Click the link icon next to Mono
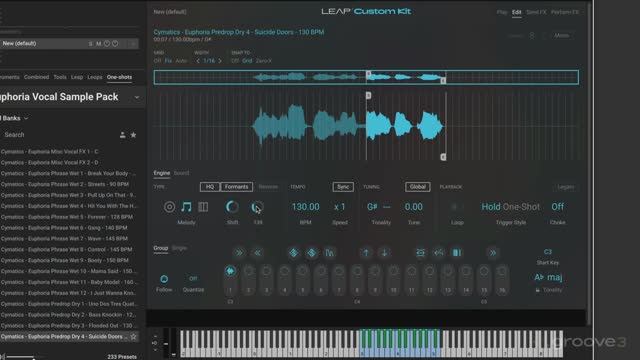 tap(531, 36)
